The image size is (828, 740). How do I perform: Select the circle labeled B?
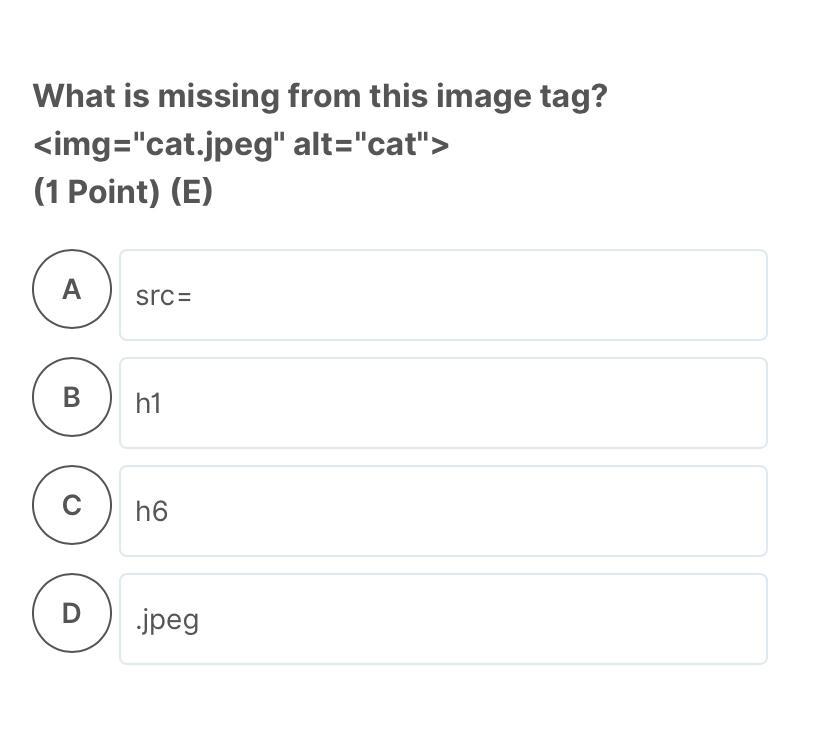coord(71,397)
